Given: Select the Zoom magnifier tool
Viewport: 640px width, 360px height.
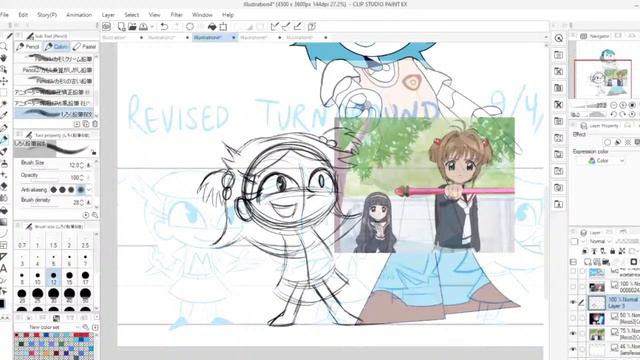Looking at the screenshot, I should pos(4,47).
